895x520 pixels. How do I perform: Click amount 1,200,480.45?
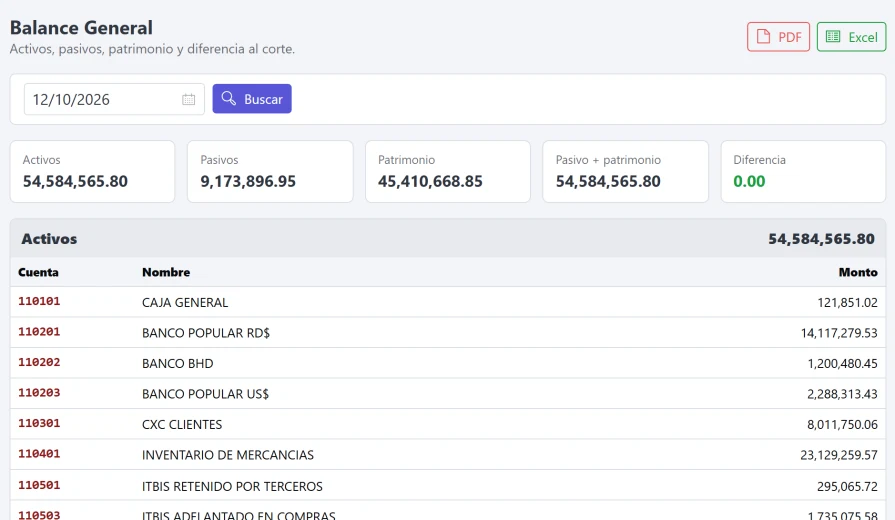(x=842, y=364)
